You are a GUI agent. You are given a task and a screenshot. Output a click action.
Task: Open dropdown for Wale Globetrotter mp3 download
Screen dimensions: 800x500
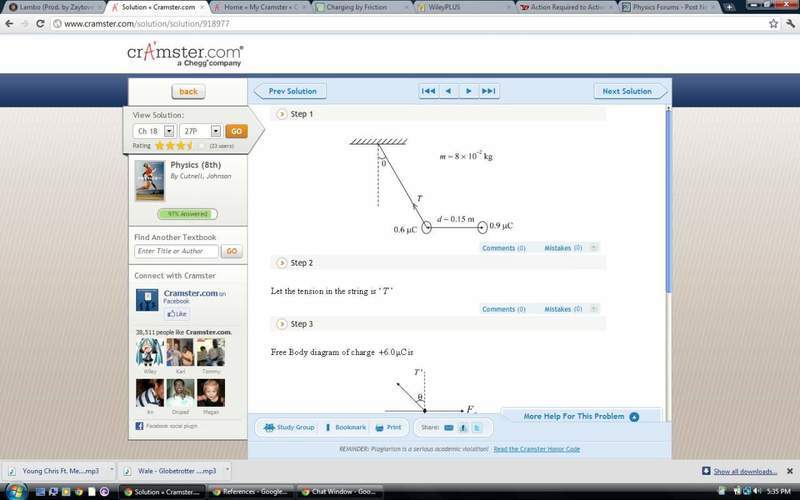(228, 470)
